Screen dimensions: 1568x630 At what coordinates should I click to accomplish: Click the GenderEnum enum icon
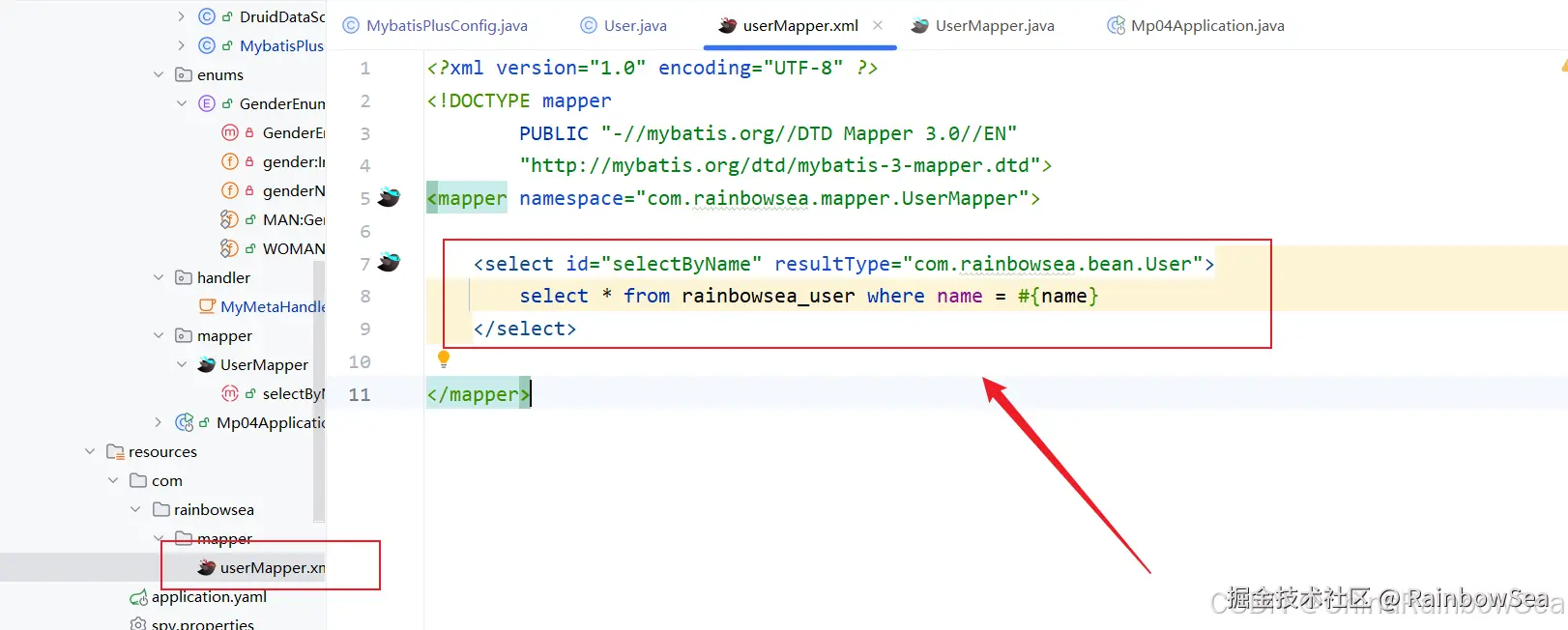point(206,103)
